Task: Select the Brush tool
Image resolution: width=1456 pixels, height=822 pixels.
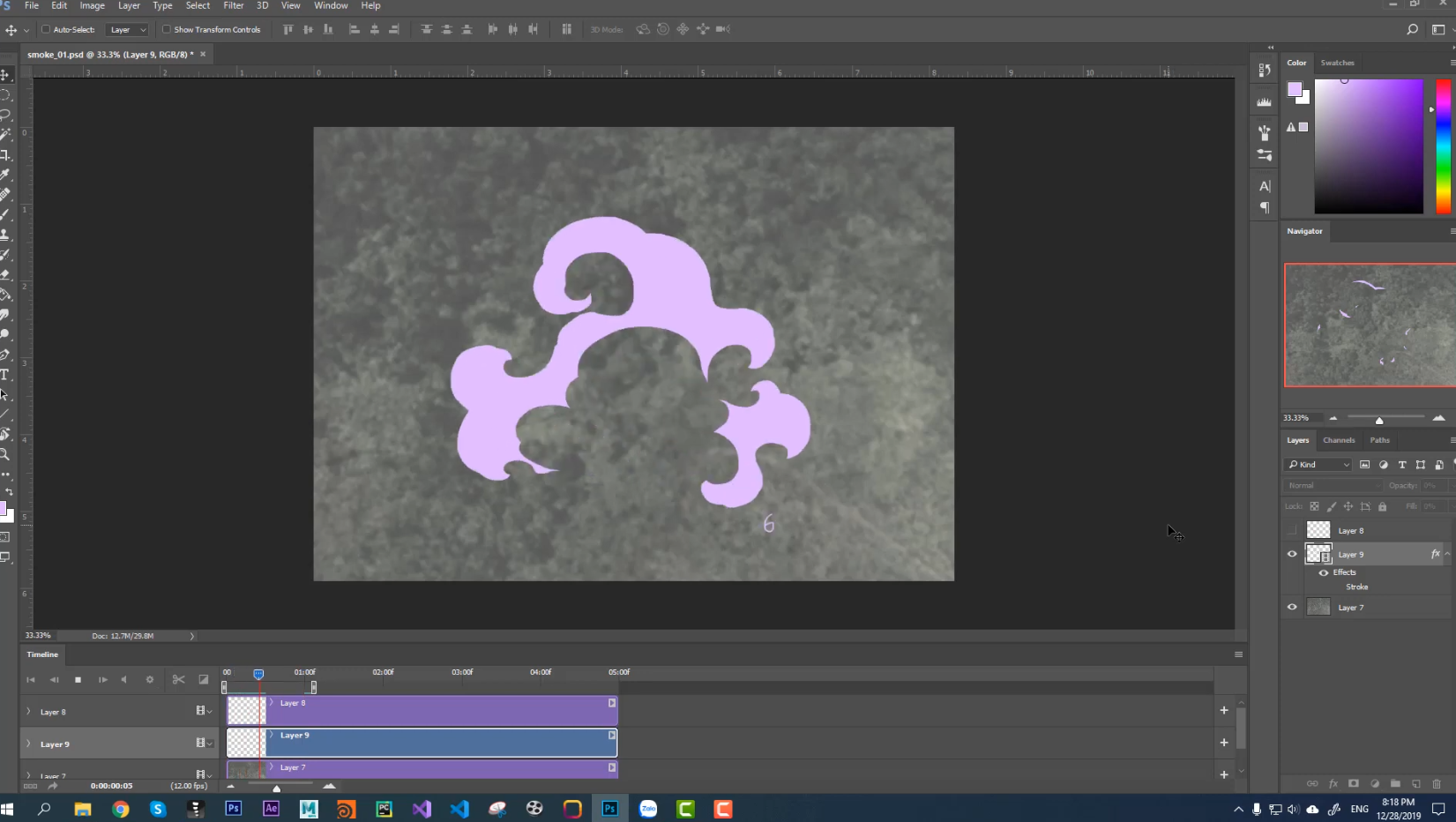Action: pos(5,214)
